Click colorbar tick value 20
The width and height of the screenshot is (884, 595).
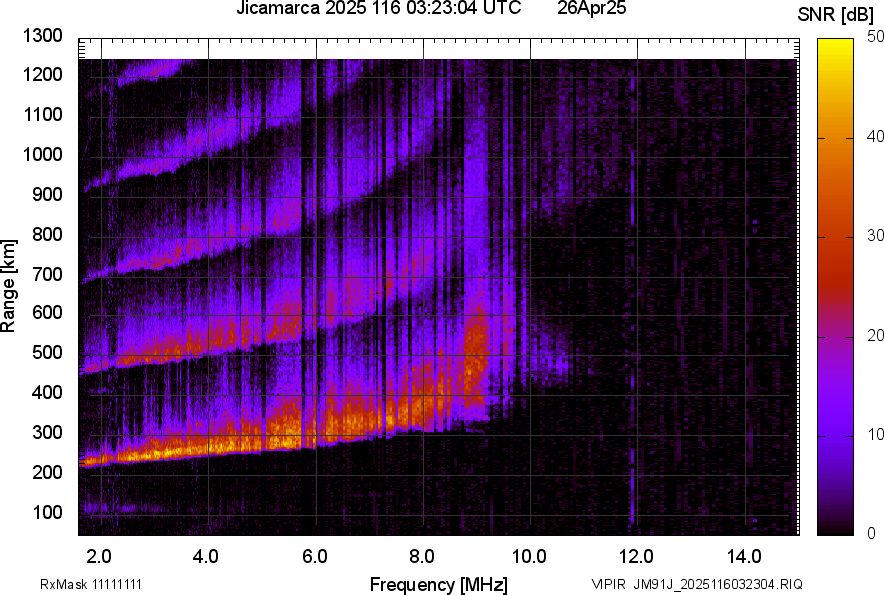tap(875, 335)
